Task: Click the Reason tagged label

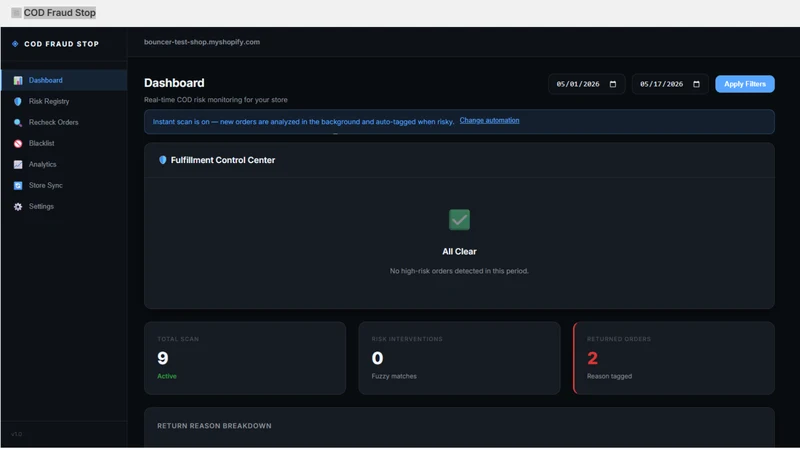Action: [609, 377]
